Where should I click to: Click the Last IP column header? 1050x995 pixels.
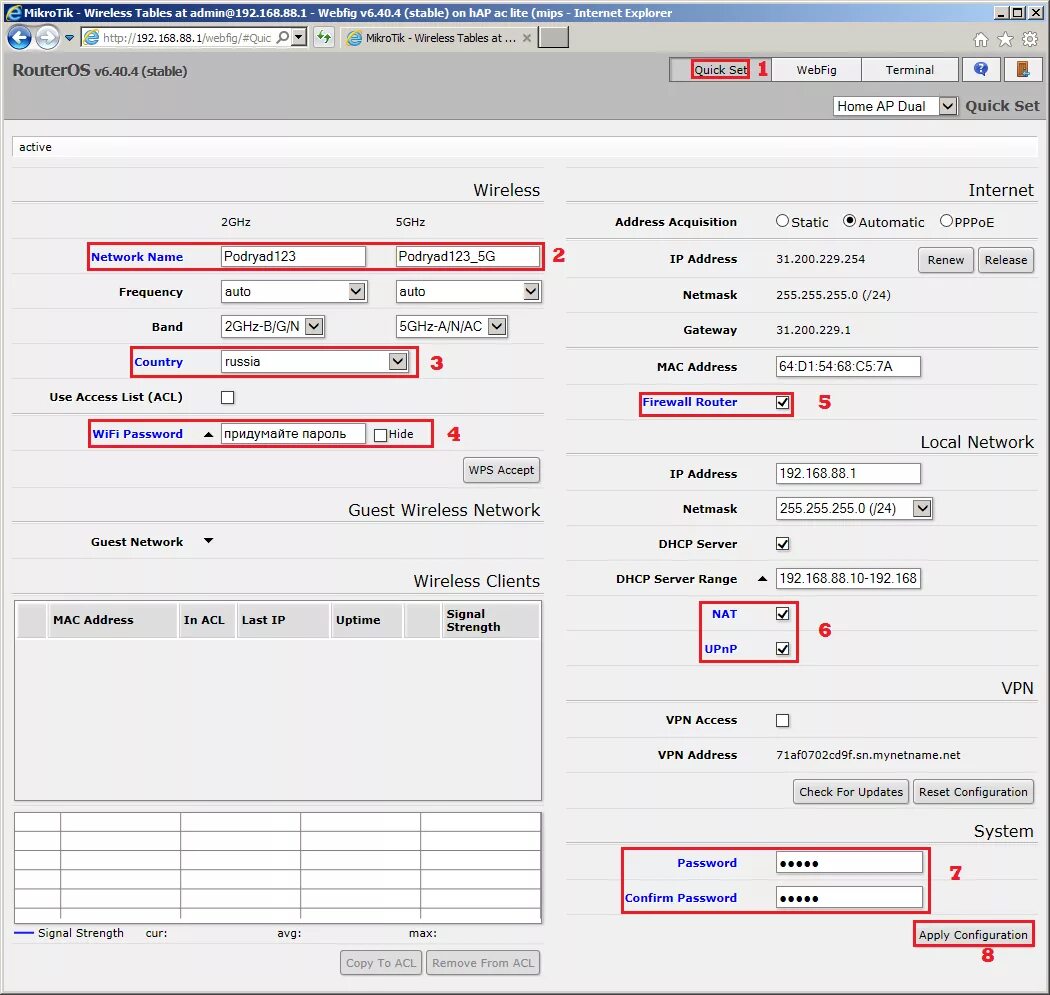tap(283, 620)
